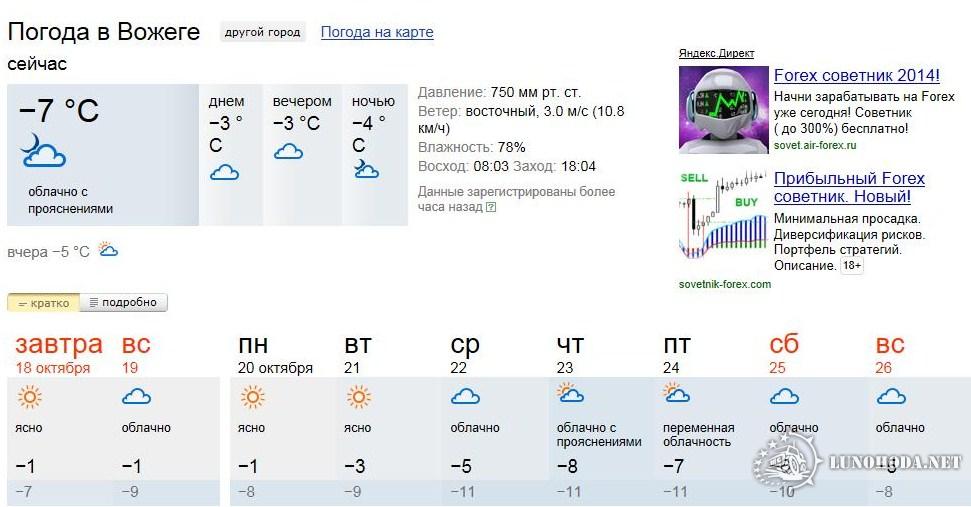Click the robot ad thumbnail image

point(723,110)
